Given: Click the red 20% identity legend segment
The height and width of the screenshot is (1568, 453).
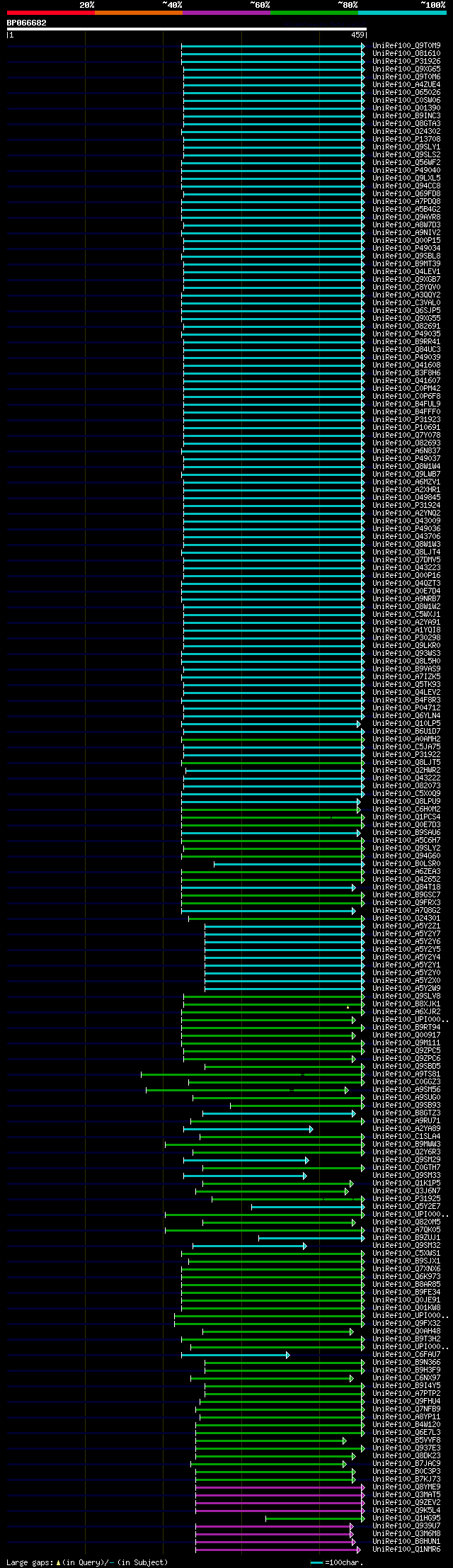Looking at the screenshot, I should click(x=51, y=13).
